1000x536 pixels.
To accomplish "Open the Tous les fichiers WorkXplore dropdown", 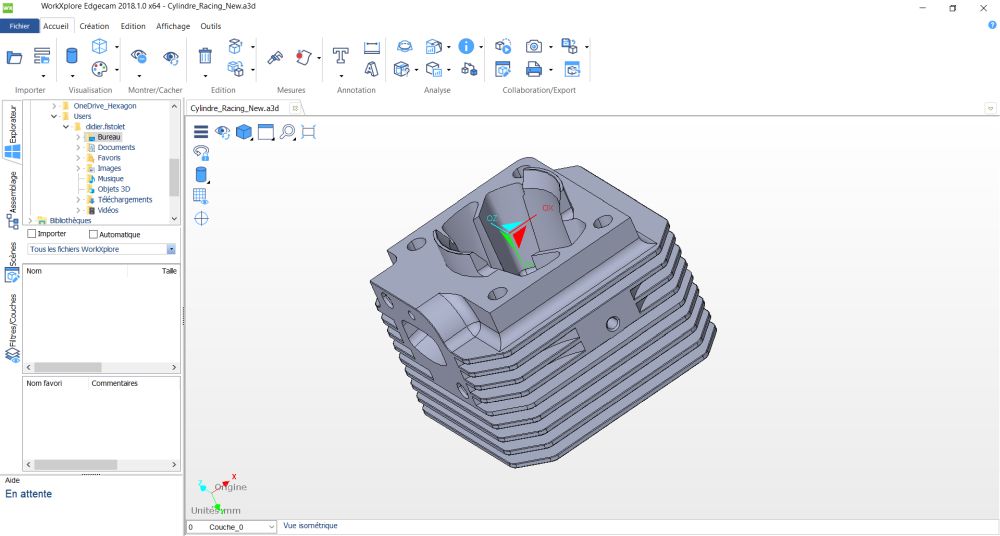I will 171,249.
